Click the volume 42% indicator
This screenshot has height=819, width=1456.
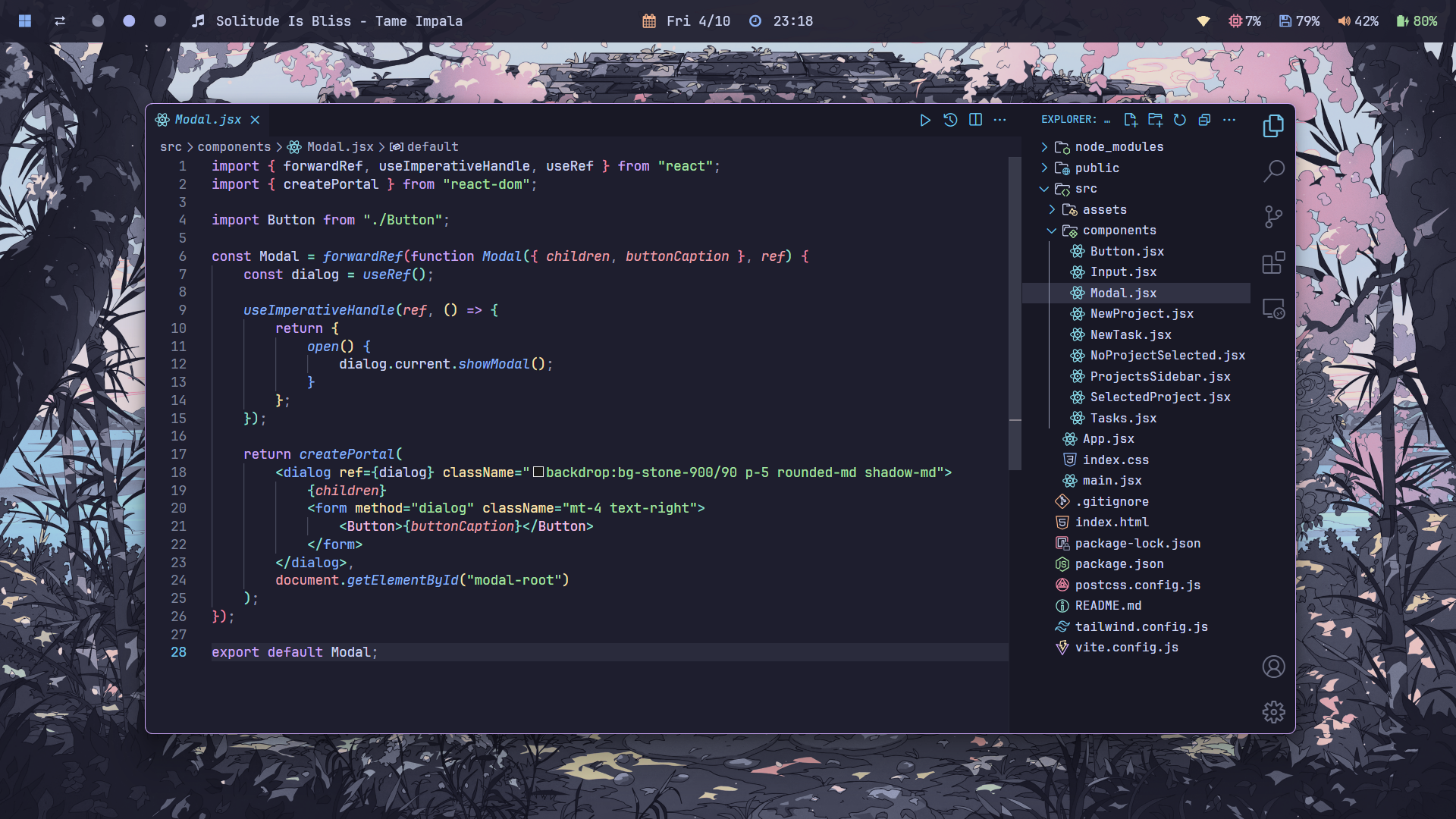pos(1358,21)
